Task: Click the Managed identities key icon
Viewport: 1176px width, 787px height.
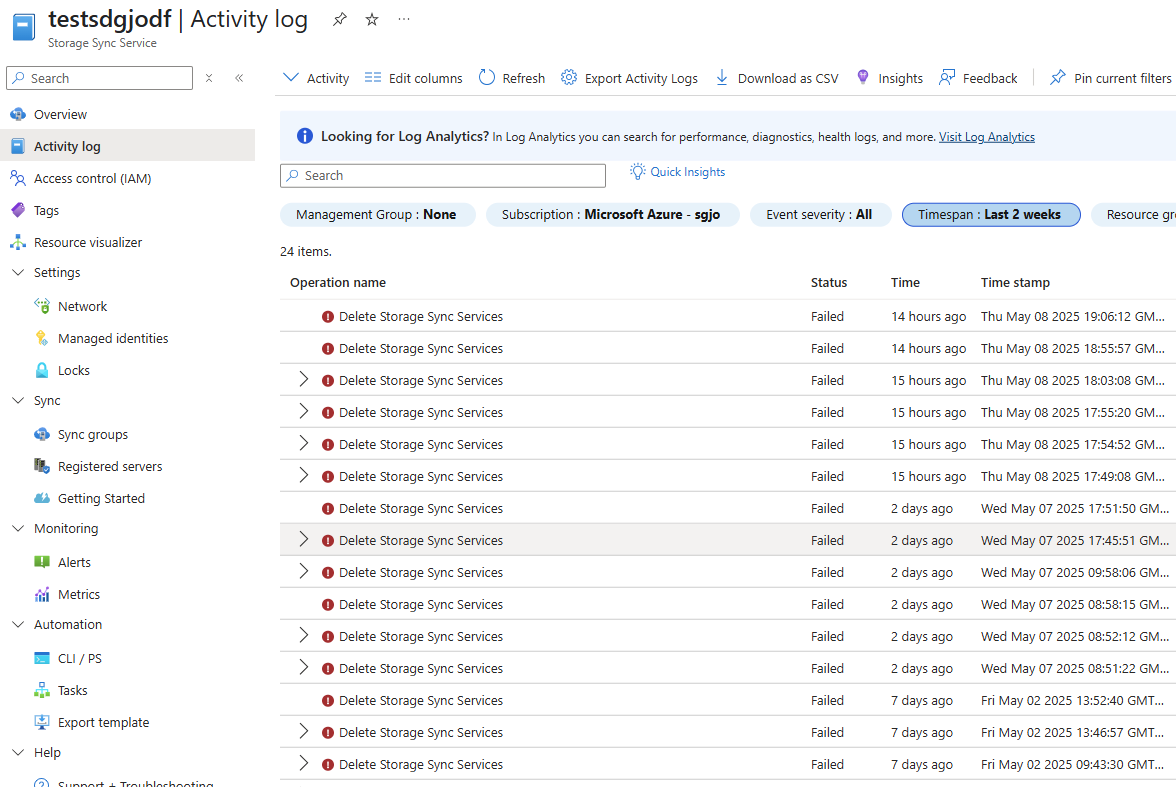Action: pos(42,338)
